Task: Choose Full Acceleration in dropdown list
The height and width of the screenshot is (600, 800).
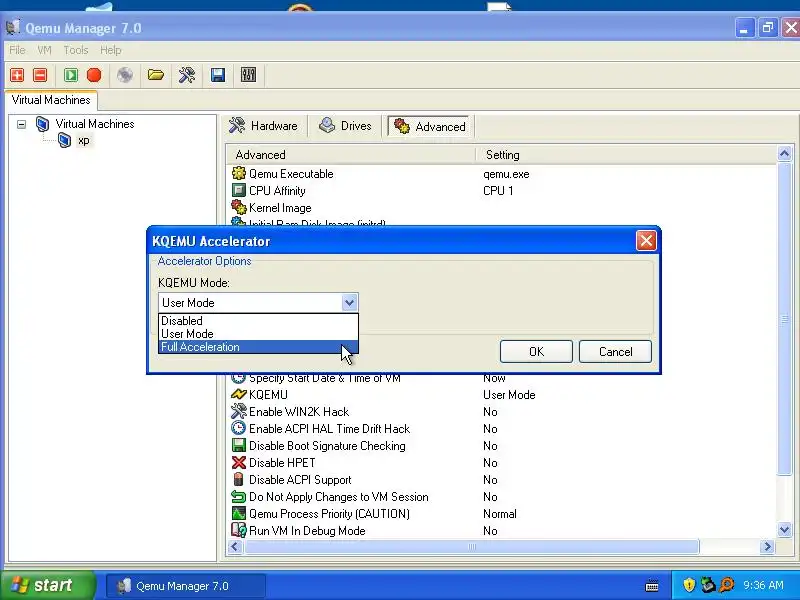Action: (258, 347)
